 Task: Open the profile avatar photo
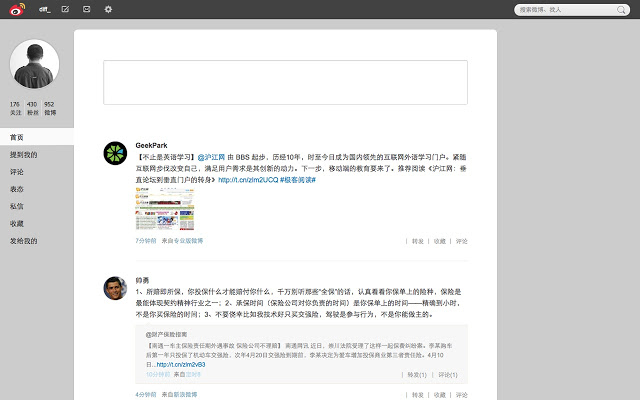(34, 64)
